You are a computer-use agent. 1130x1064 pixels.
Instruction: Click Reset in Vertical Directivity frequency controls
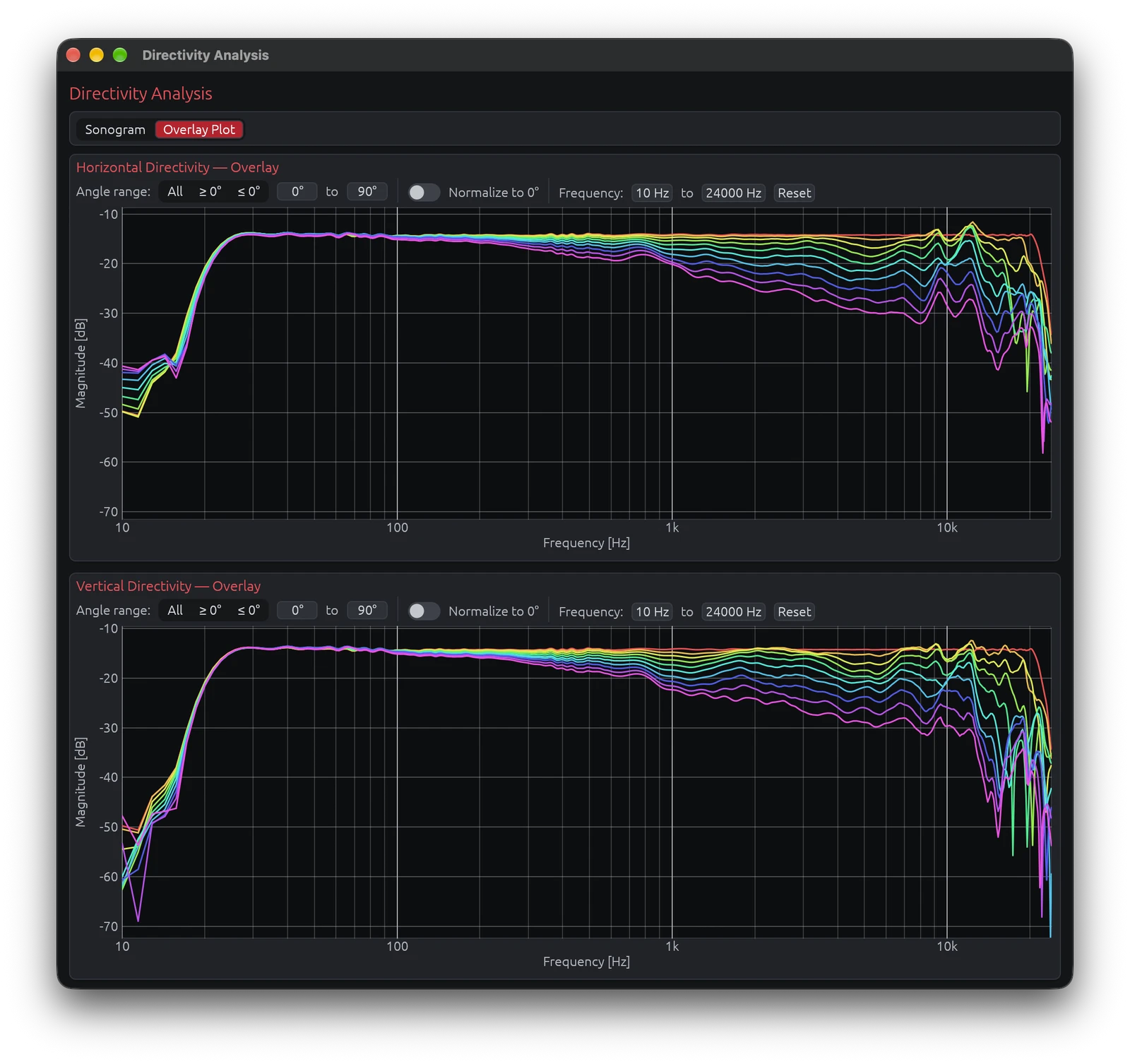(794, 611)
